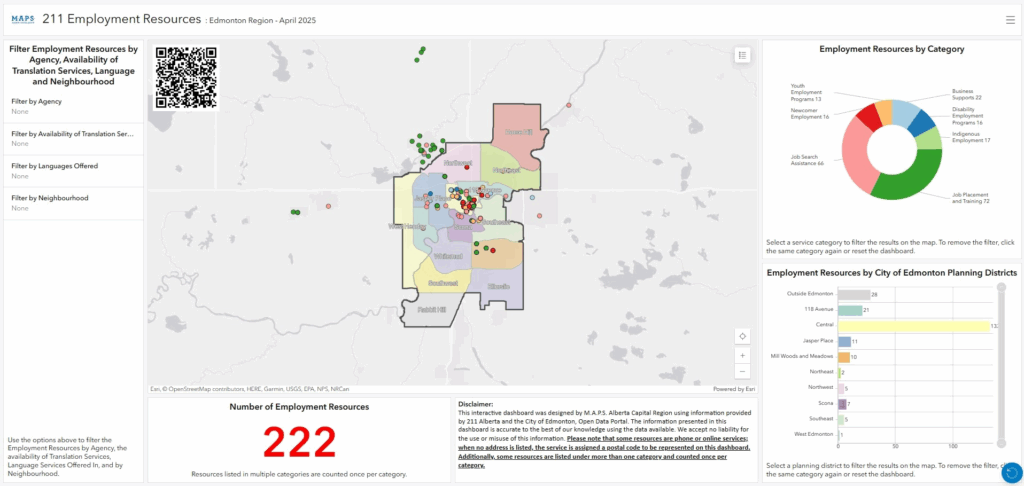The height and width of the screenshot is (486, 1024).
Task: Zoom in on the map
Action: [x=743, y=355]
